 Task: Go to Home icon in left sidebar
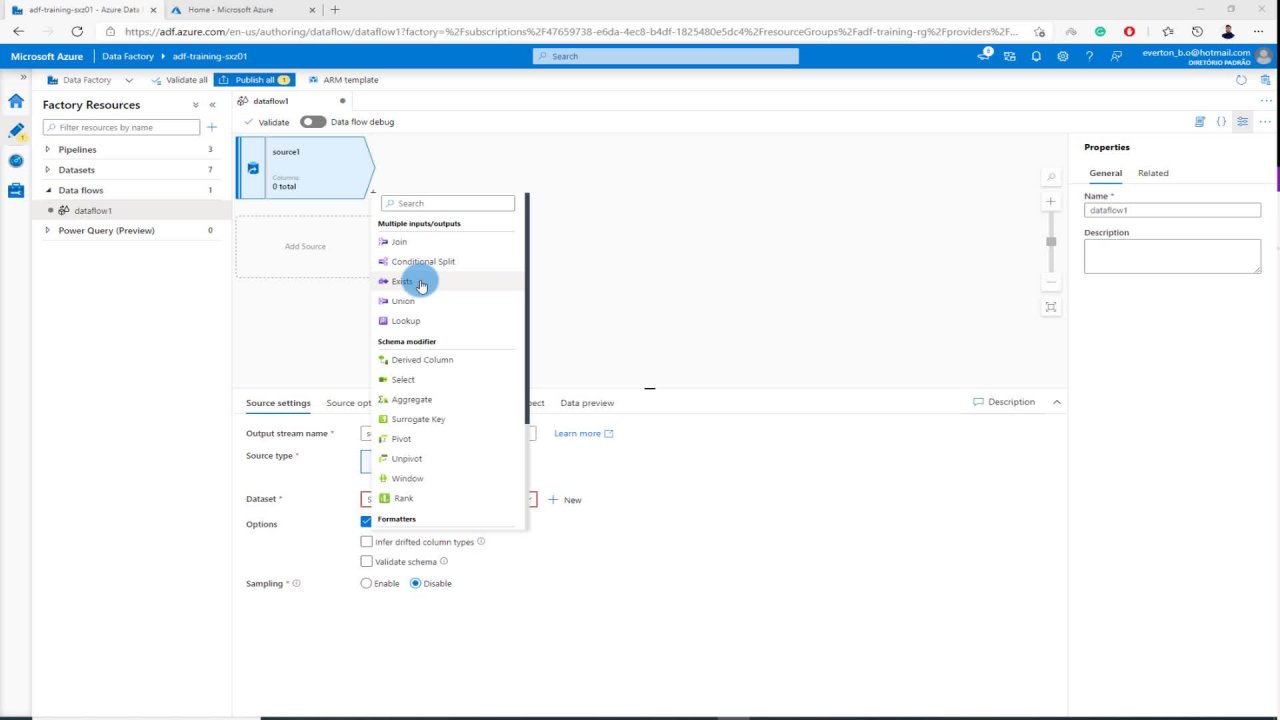(x=16, y=101)
